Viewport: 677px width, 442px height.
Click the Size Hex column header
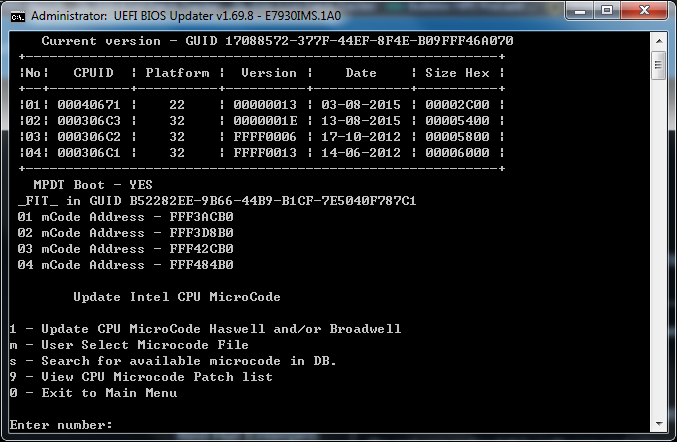click(457, 73)
